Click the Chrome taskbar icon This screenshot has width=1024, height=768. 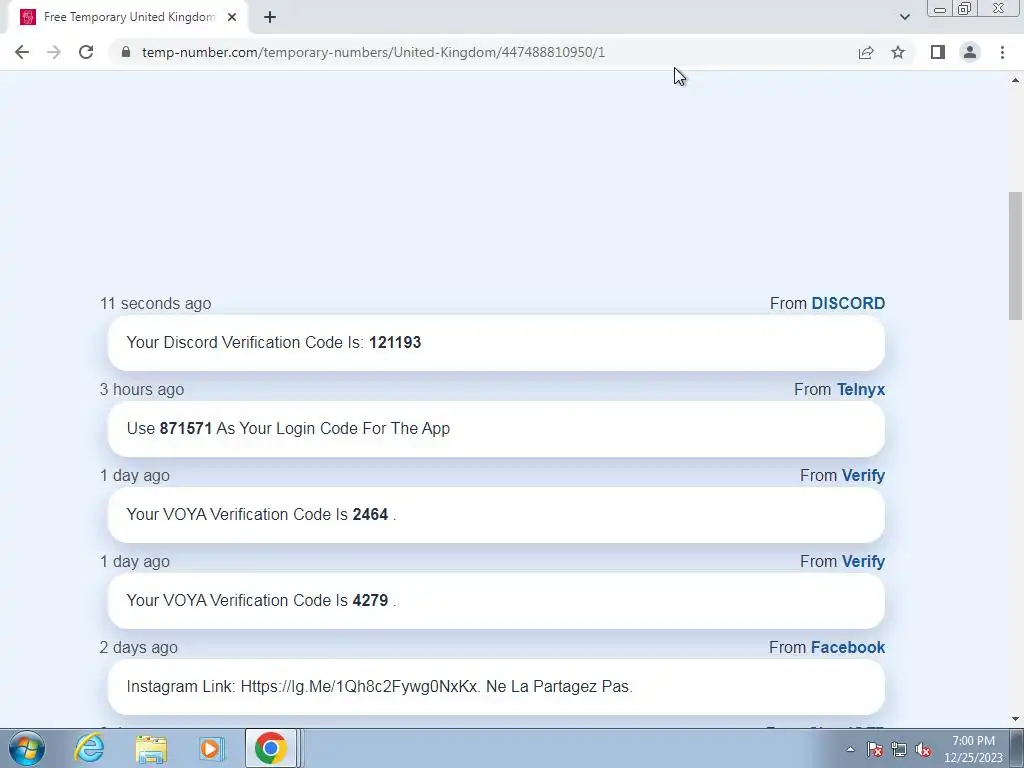coord(270,748)
